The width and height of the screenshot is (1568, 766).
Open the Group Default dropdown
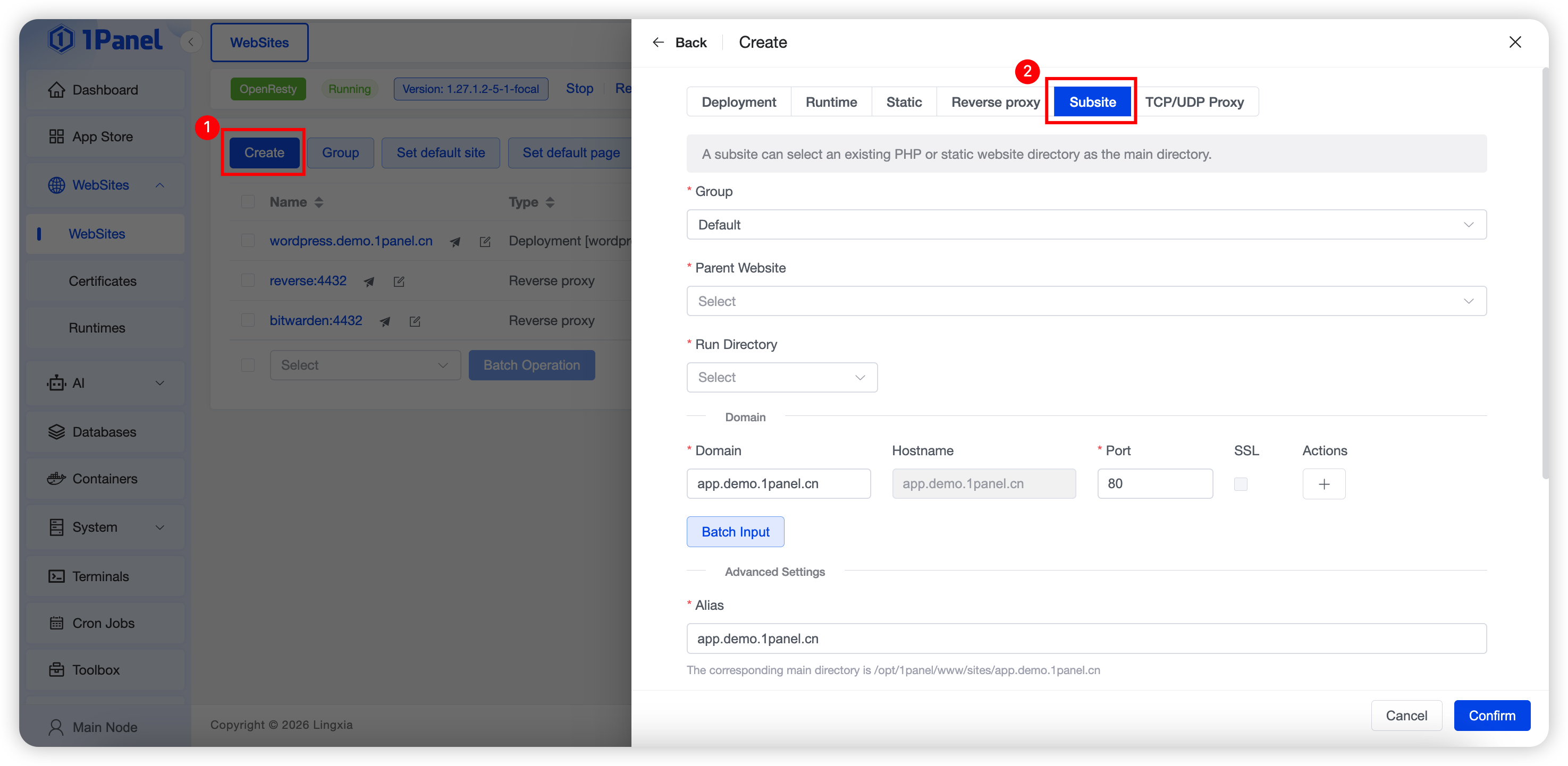coord(1086,225)
